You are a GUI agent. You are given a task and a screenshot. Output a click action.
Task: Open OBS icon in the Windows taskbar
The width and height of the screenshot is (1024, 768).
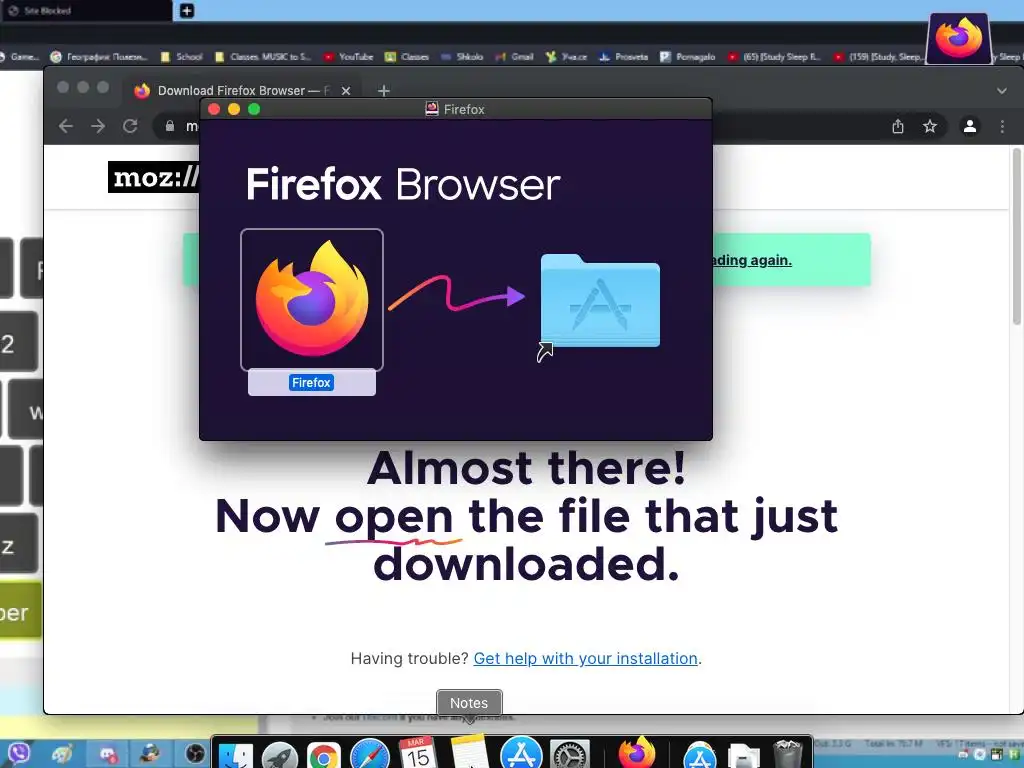click(x=194, y=754)
